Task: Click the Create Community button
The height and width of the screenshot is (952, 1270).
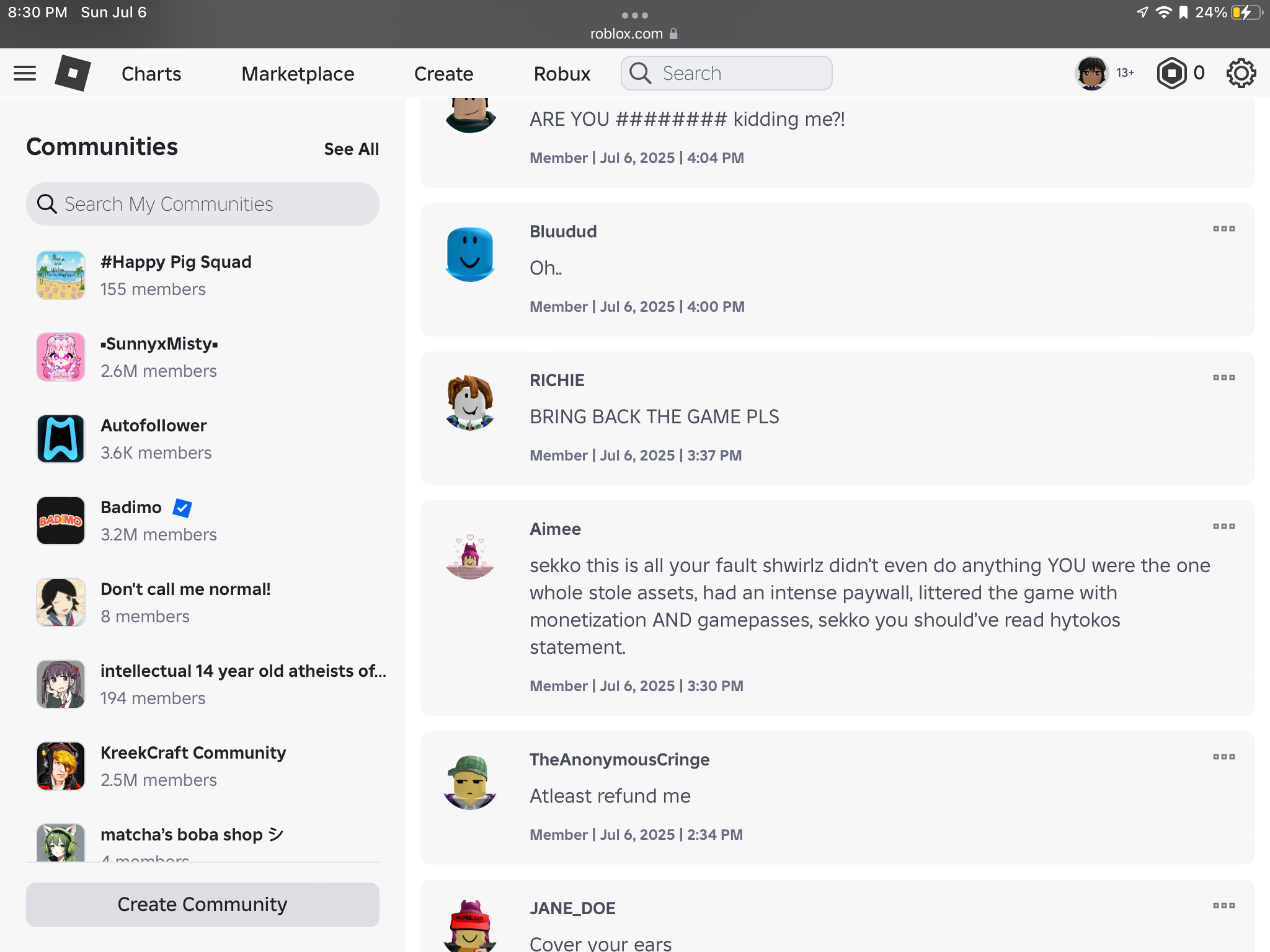Action: pos(202,904)
